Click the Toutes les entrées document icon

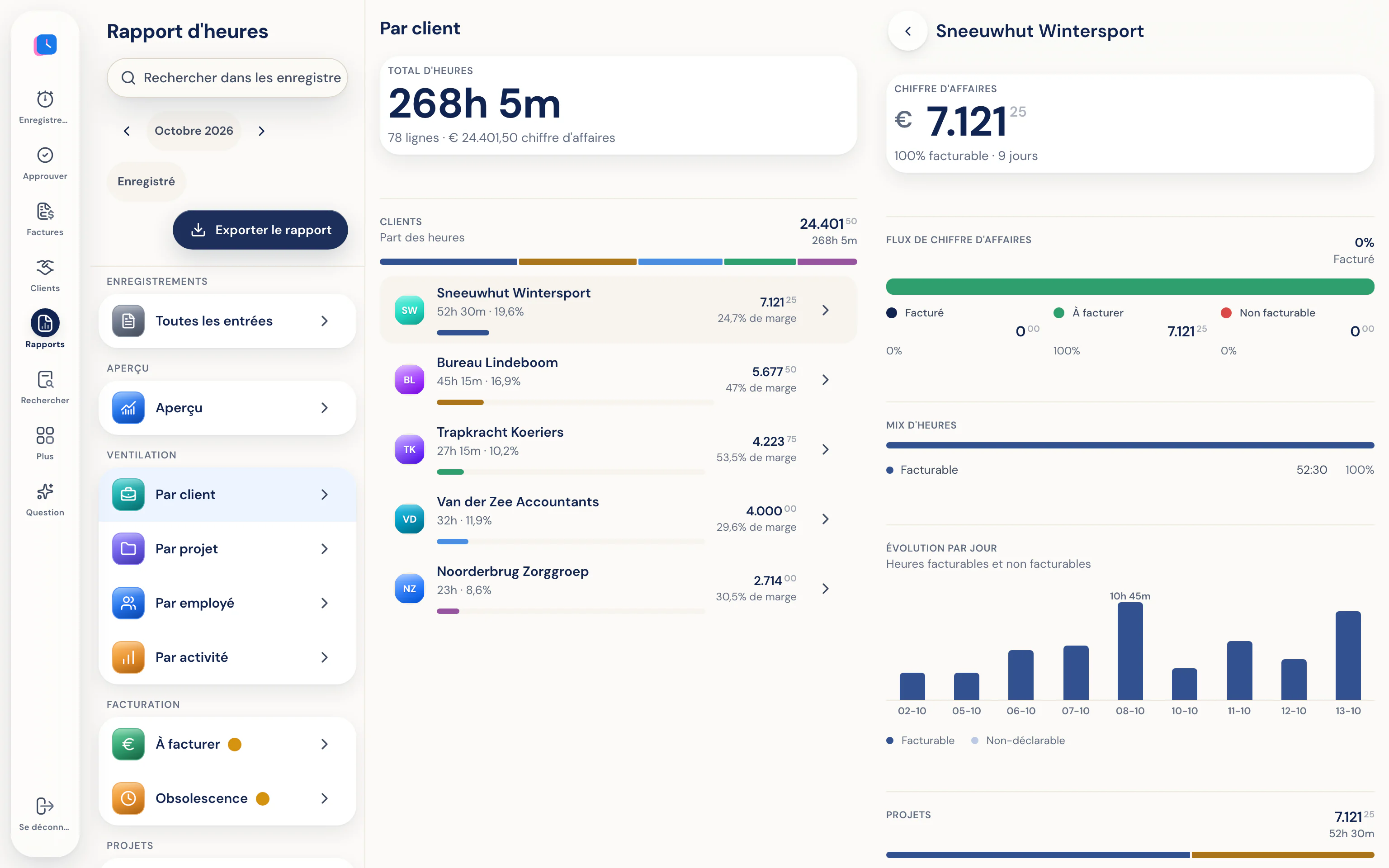pyautogui.click(x=128, y=321)
